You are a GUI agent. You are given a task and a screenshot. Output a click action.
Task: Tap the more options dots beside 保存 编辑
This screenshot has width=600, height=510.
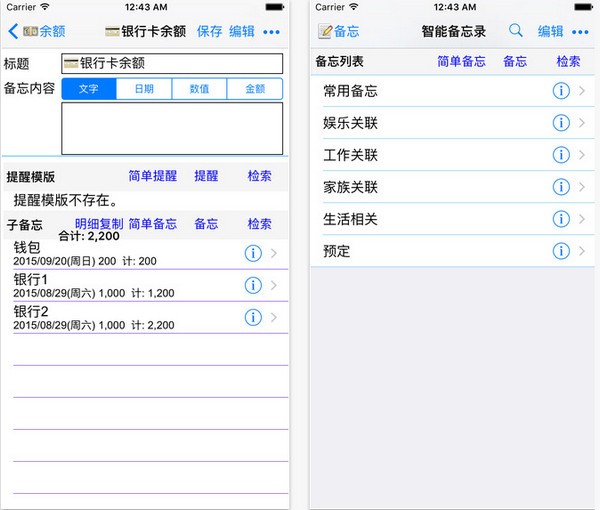tap(271, 32)
